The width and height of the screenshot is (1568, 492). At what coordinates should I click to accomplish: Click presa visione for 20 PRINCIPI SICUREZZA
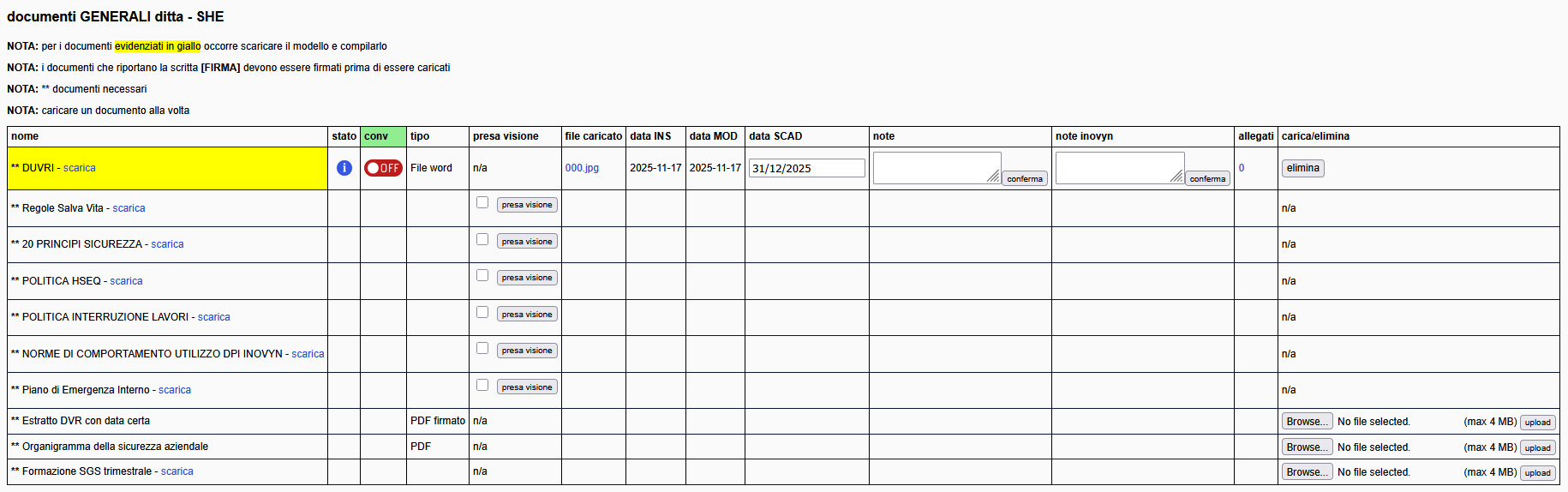(527, 242)
